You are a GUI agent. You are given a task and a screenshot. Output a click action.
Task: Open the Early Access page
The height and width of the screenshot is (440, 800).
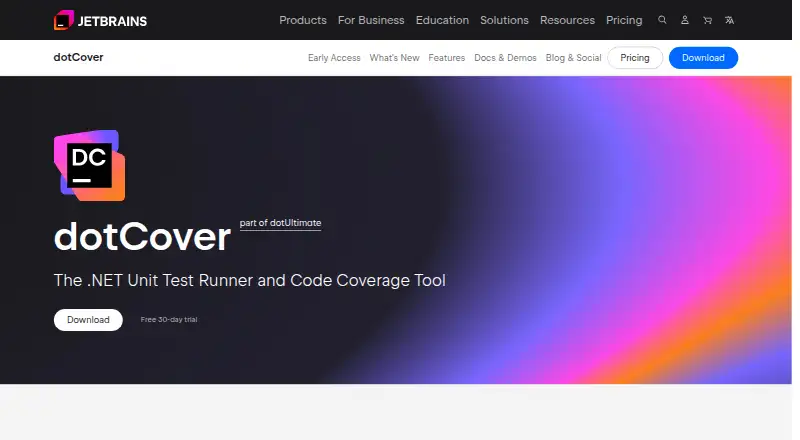(x=334, y=58)
